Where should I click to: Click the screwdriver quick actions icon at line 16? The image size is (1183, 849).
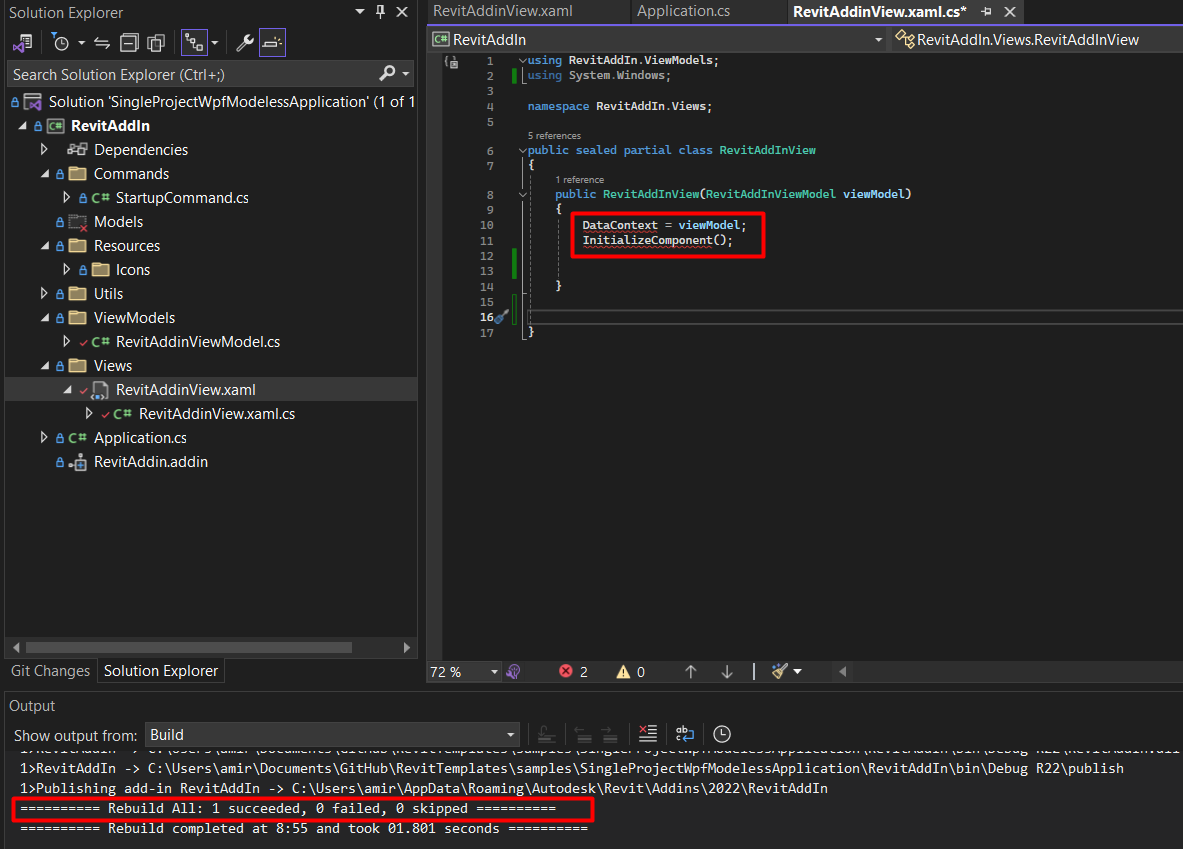pos(502,317)
